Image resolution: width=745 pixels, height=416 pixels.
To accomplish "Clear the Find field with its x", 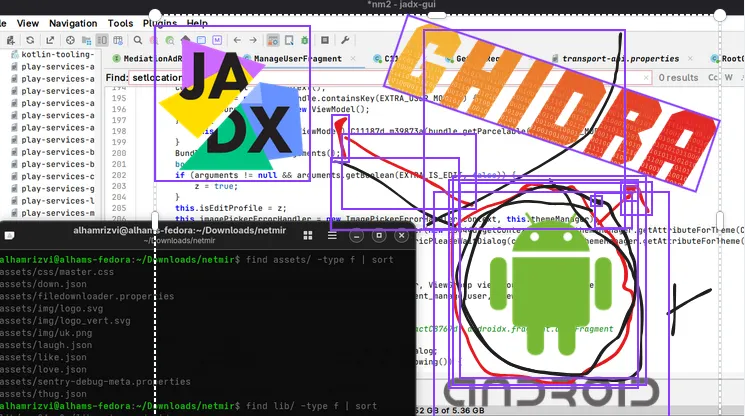I will (x=646, y=77).
